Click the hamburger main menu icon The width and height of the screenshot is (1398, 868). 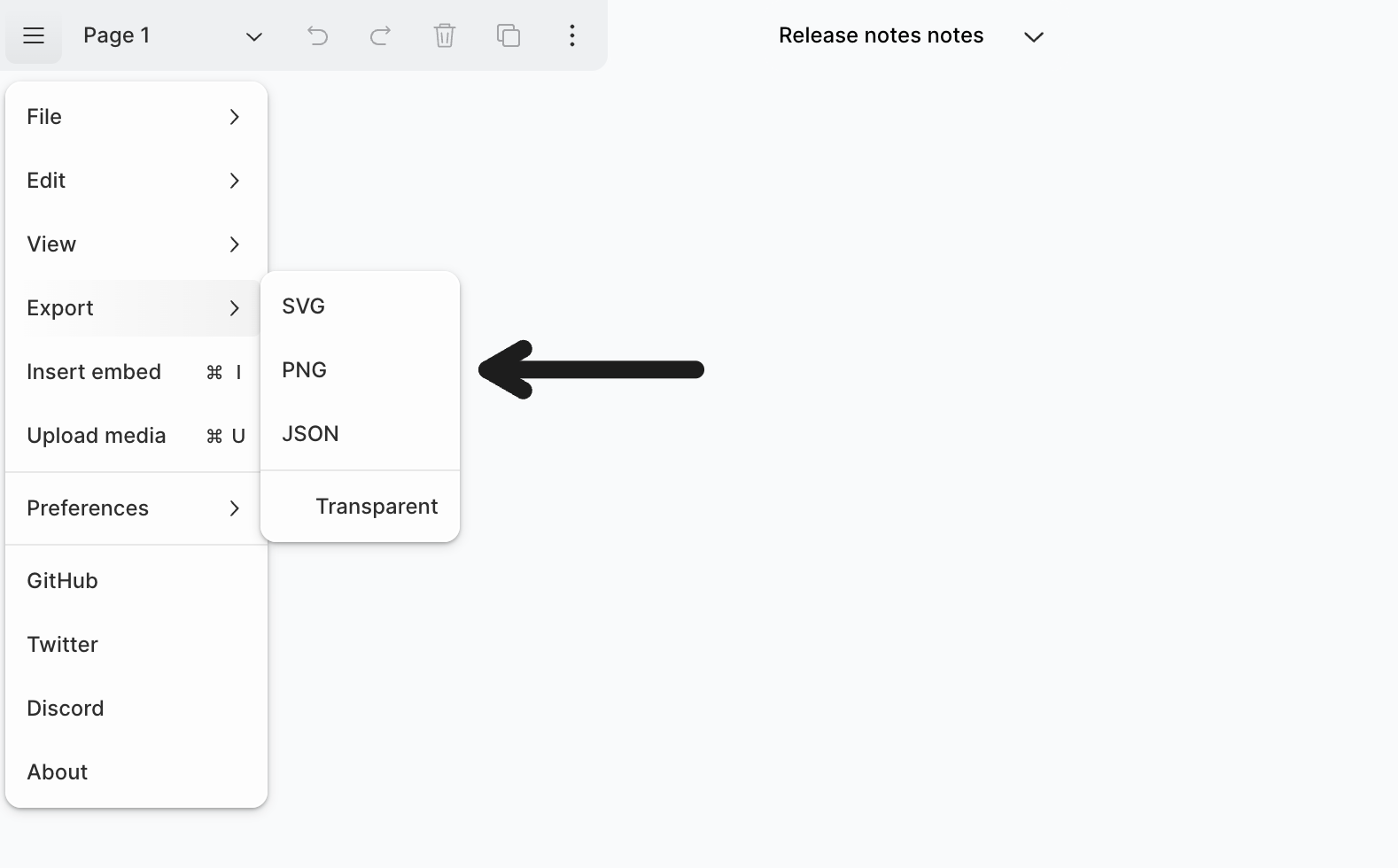click(x=34, y=35)
